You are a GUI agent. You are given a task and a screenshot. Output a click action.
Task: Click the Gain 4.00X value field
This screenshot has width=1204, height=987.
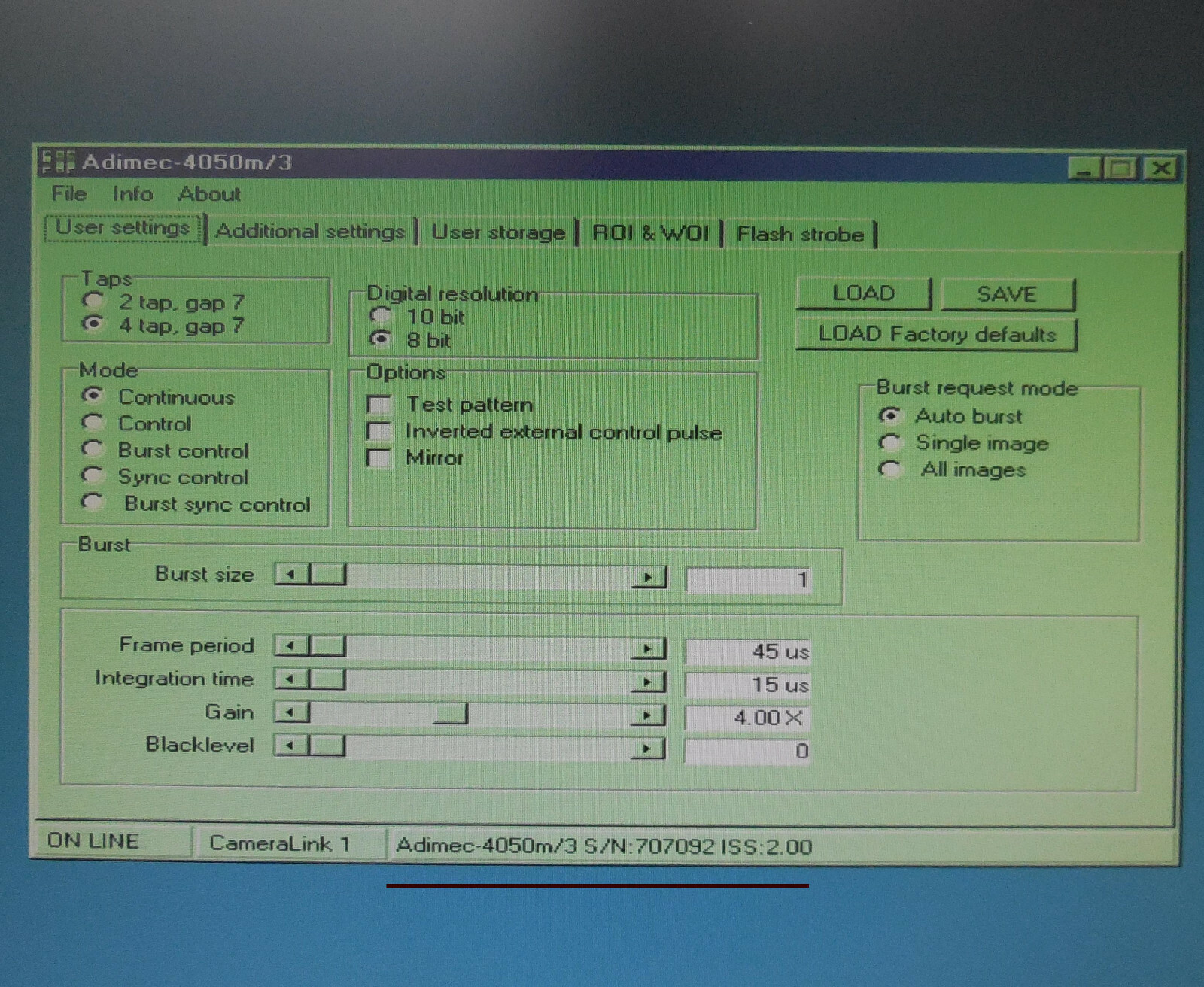747,718
